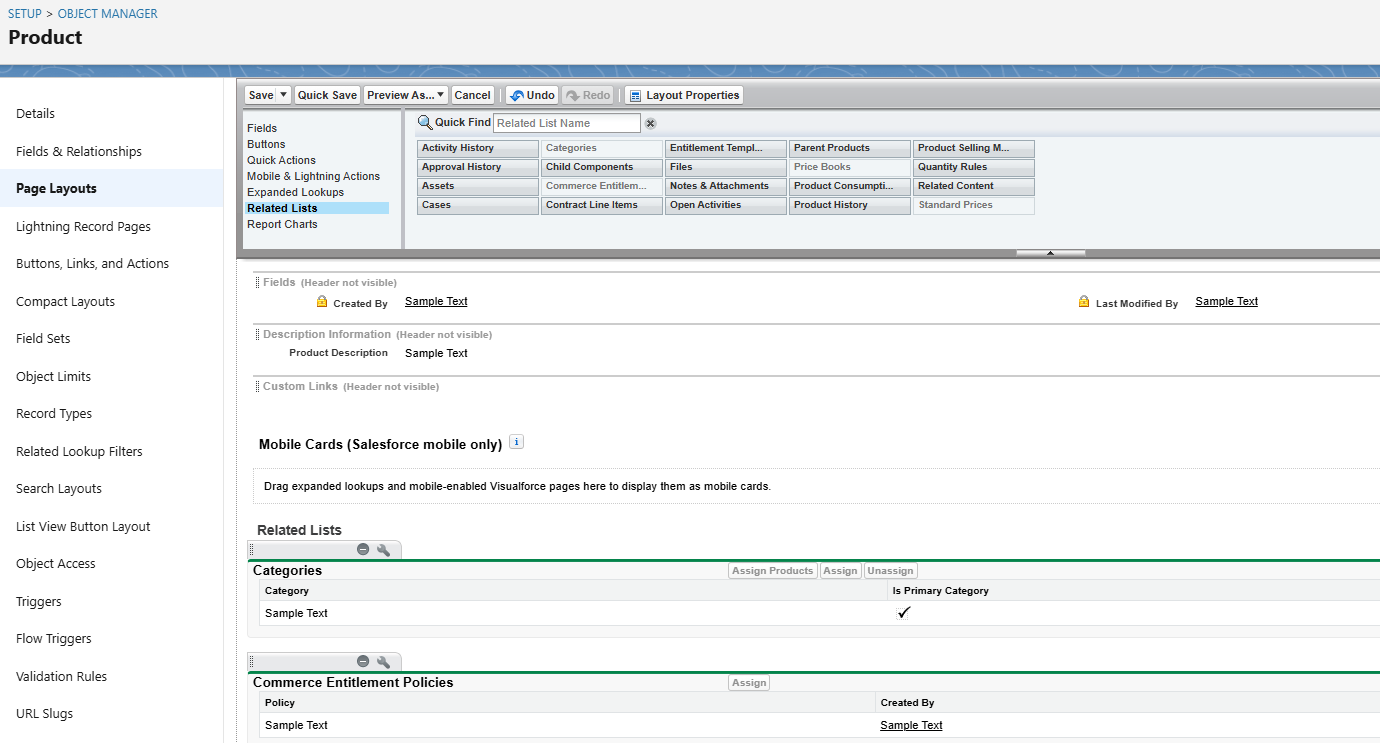Click the Undo arrow icon in toolbar
This screenshot has width=1380, height=743.
point(516,96)
